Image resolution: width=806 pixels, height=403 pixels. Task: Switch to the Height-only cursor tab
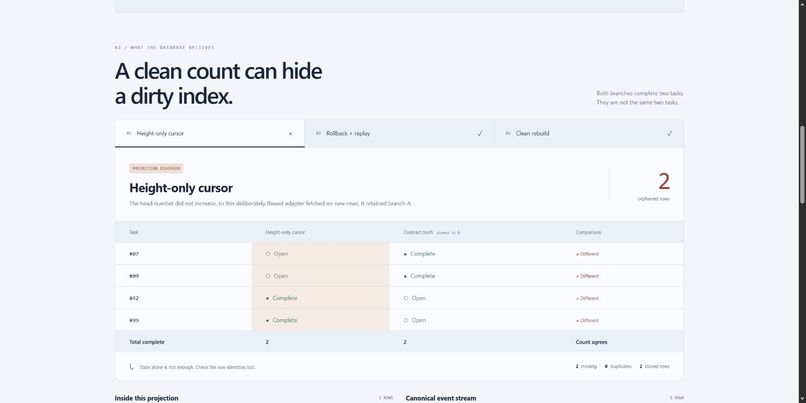[210, 134]
